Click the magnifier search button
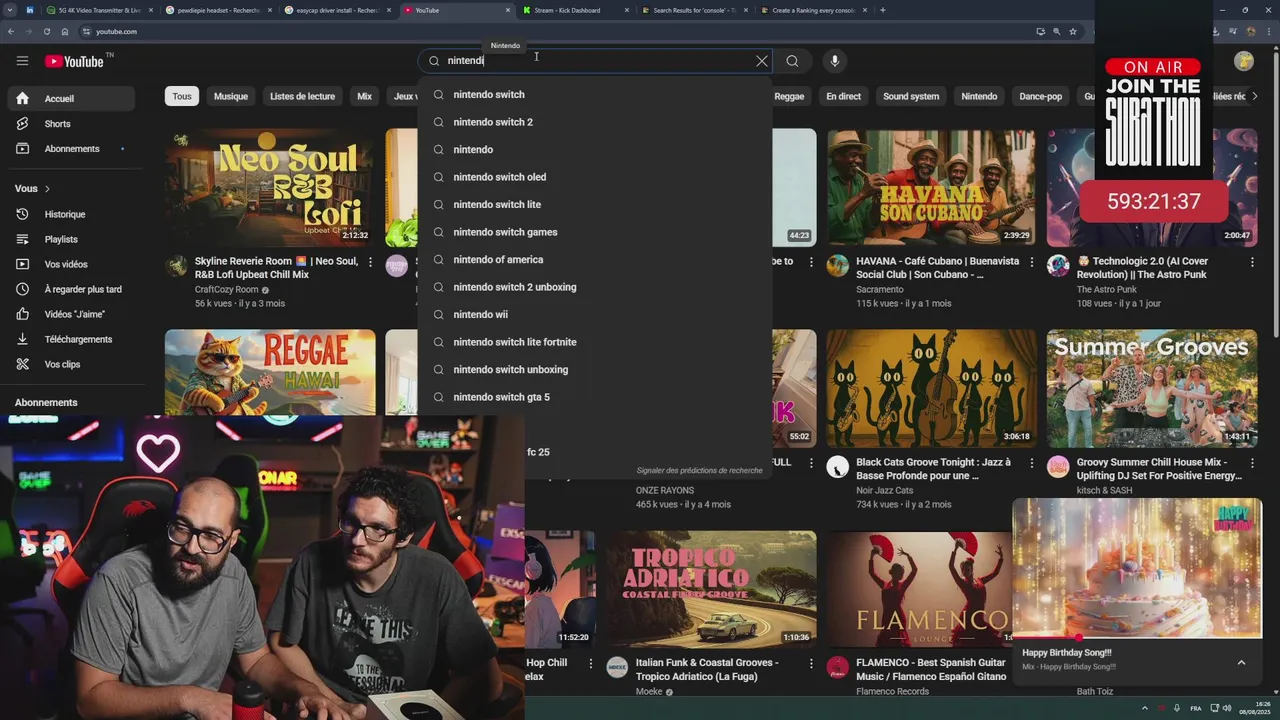This screenshot has width=1280, height=720. tap(792, 61)
